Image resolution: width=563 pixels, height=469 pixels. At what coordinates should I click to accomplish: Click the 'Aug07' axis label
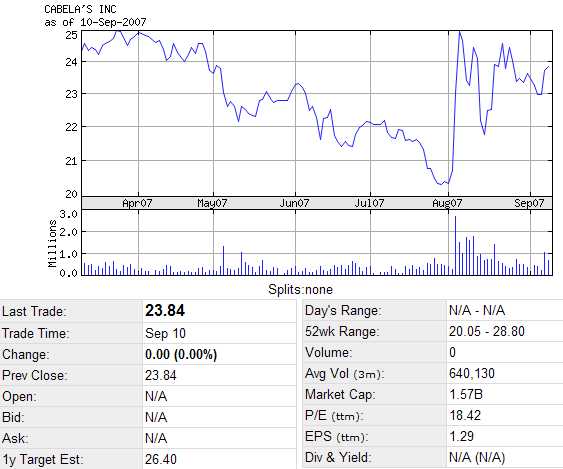(447, 203)
